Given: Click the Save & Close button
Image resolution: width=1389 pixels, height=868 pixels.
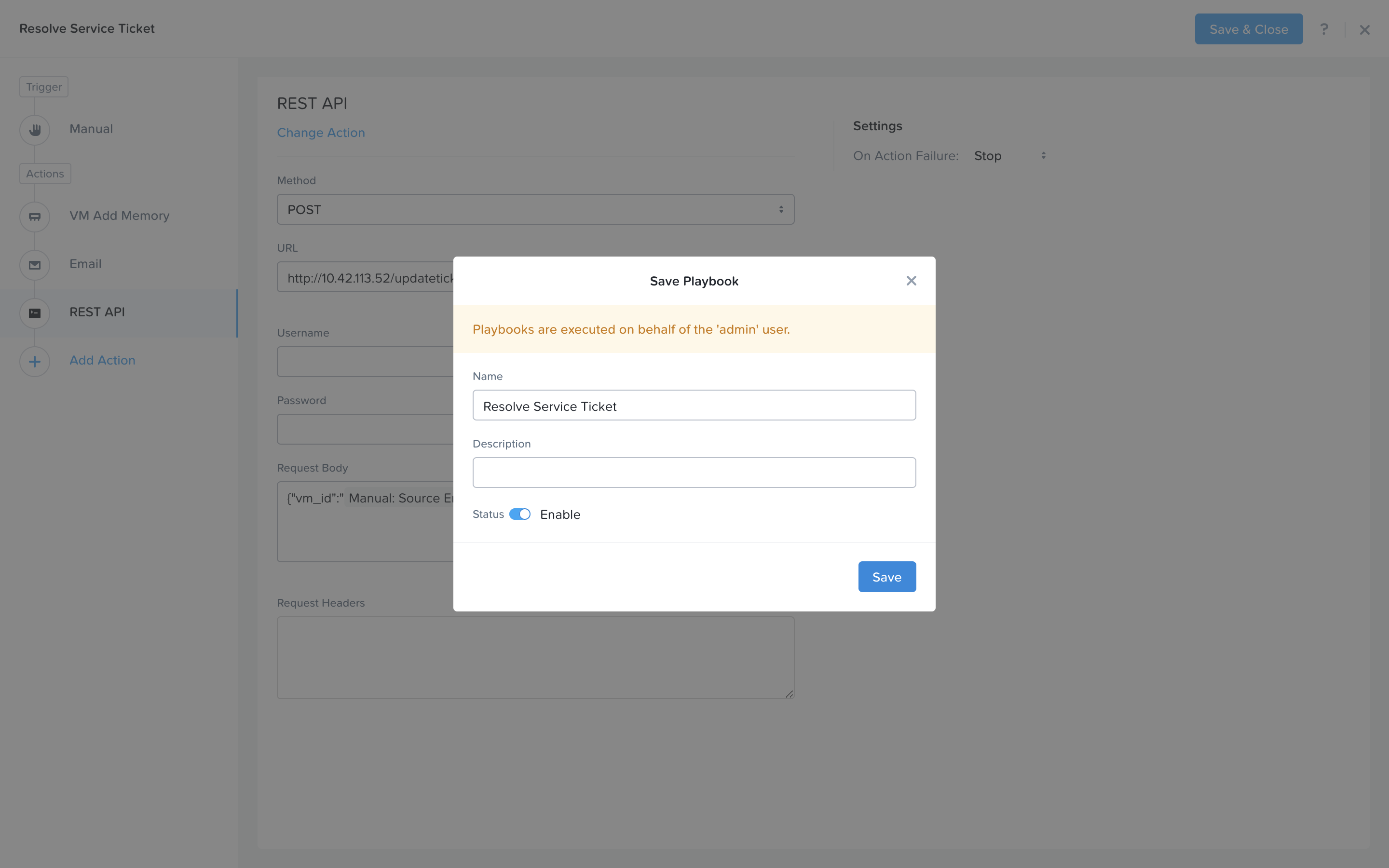Looking at the screenshot, I should coord(1248,29).
